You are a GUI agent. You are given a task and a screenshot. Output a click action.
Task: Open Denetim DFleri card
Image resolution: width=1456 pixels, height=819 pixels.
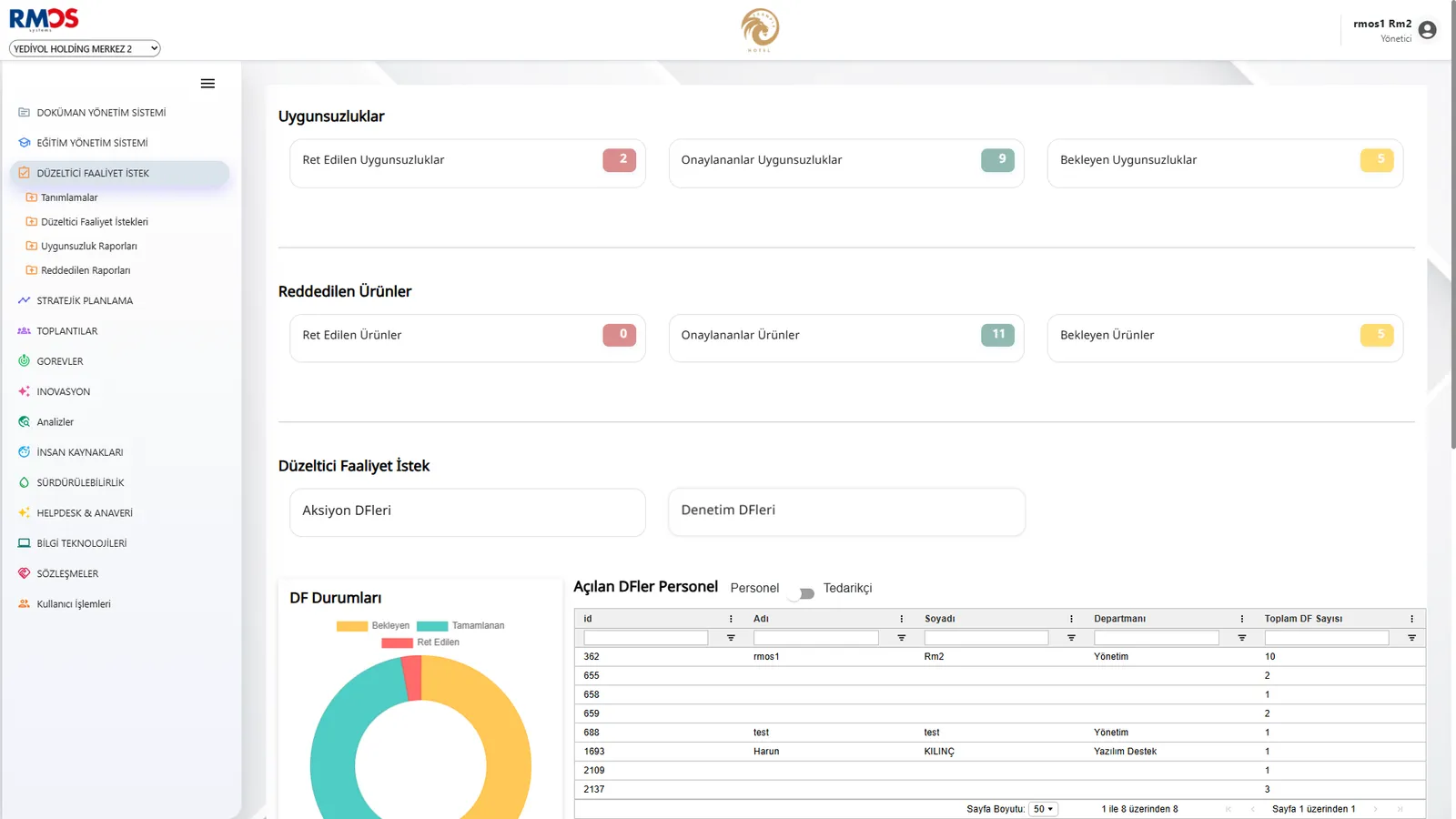[846, 512]
